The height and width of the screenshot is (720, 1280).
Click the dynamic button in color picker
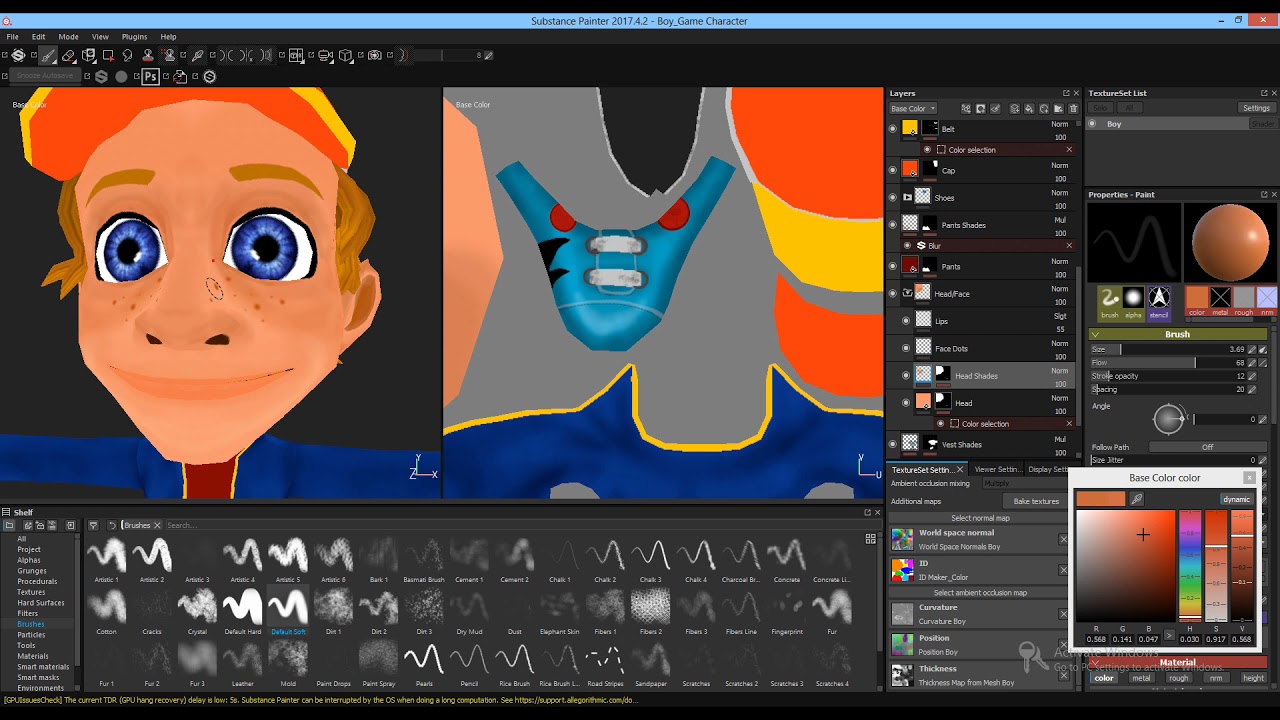tap(1236, 499)
